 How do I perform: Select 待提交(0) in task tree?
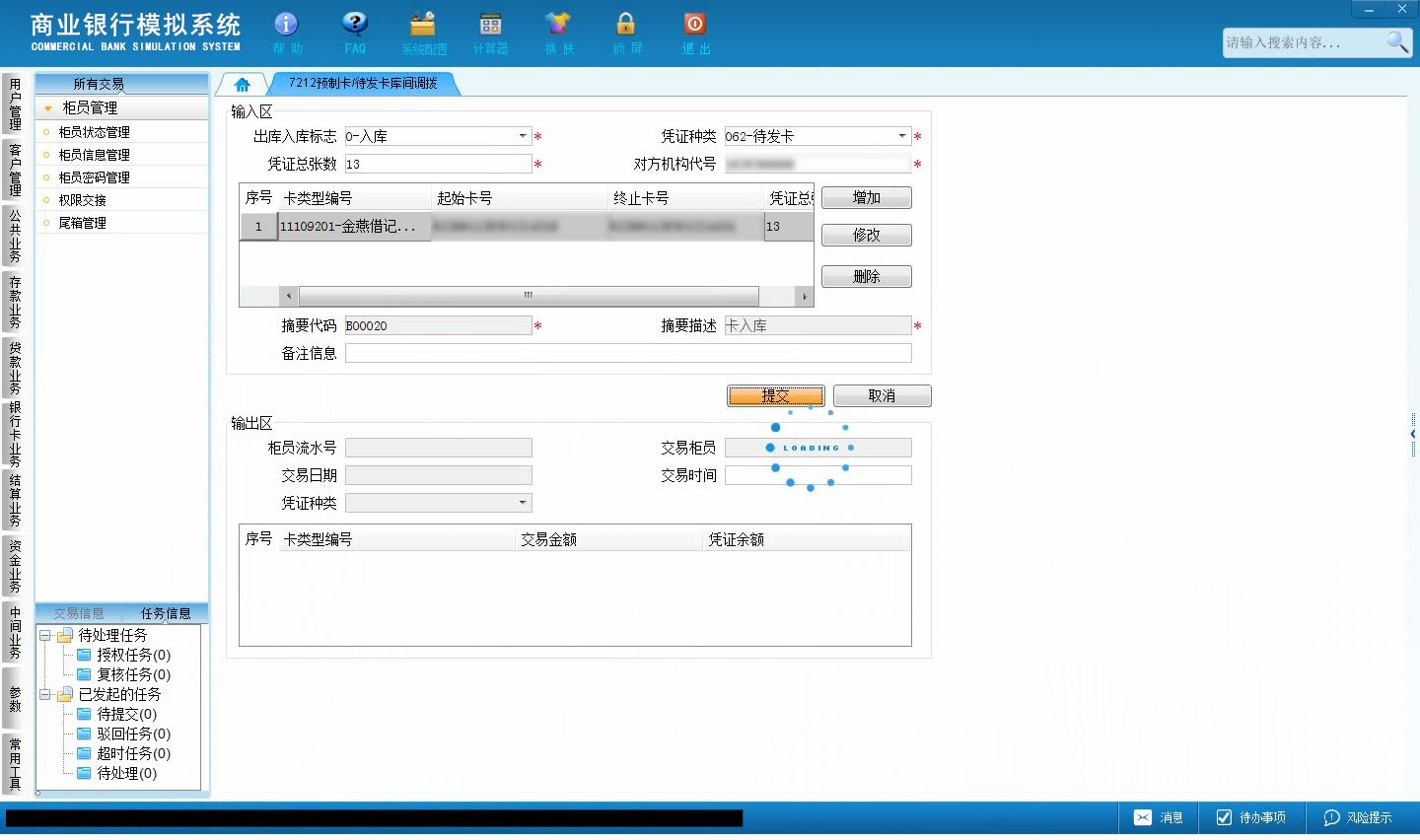point(126,714)
